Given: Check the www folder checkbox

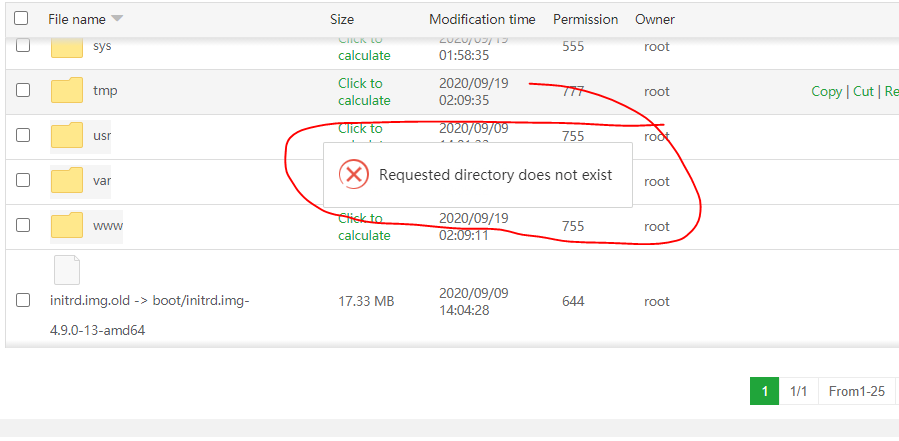Looking at the screenshot, I should [23, 226].
